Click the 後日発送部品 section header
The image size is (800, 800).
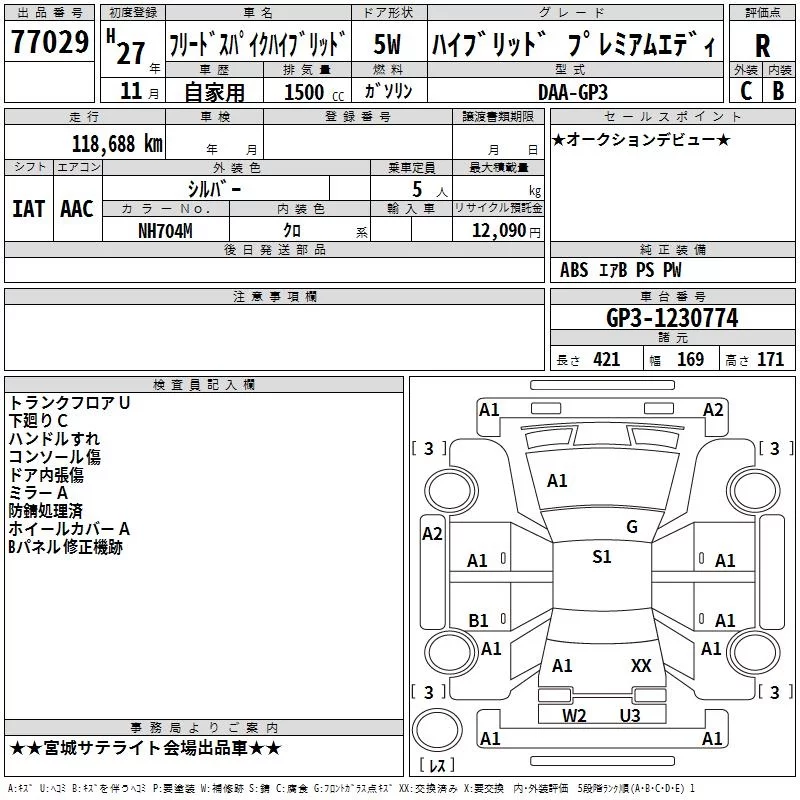point(275,249)
